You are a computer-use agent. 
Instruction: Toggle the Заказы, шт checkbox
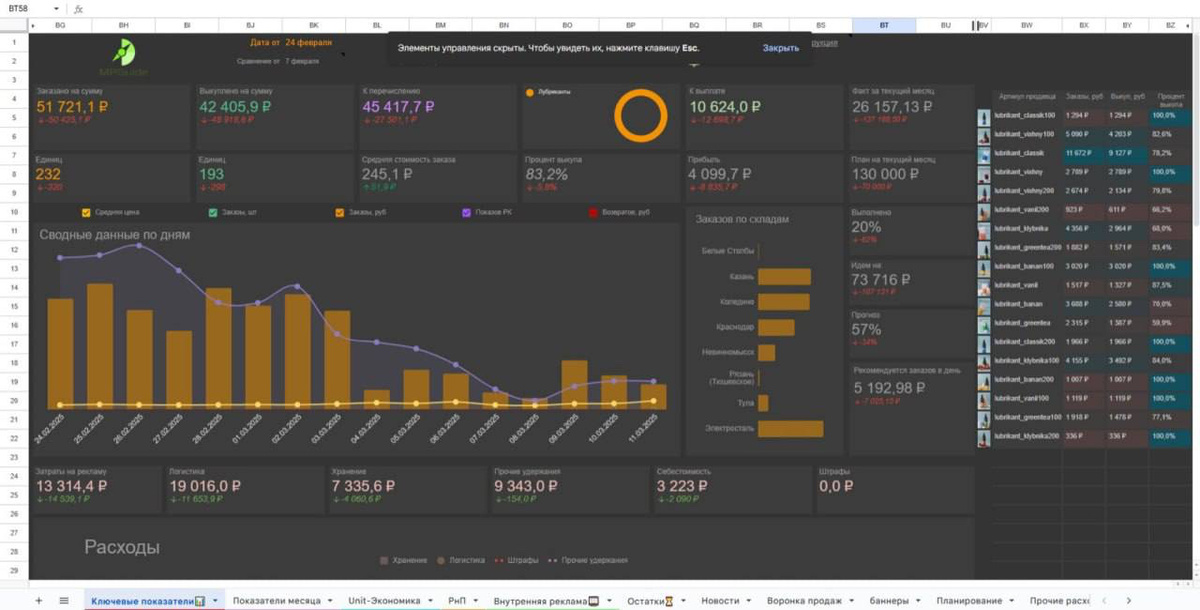pyautogui.click(x=213, y=212)
